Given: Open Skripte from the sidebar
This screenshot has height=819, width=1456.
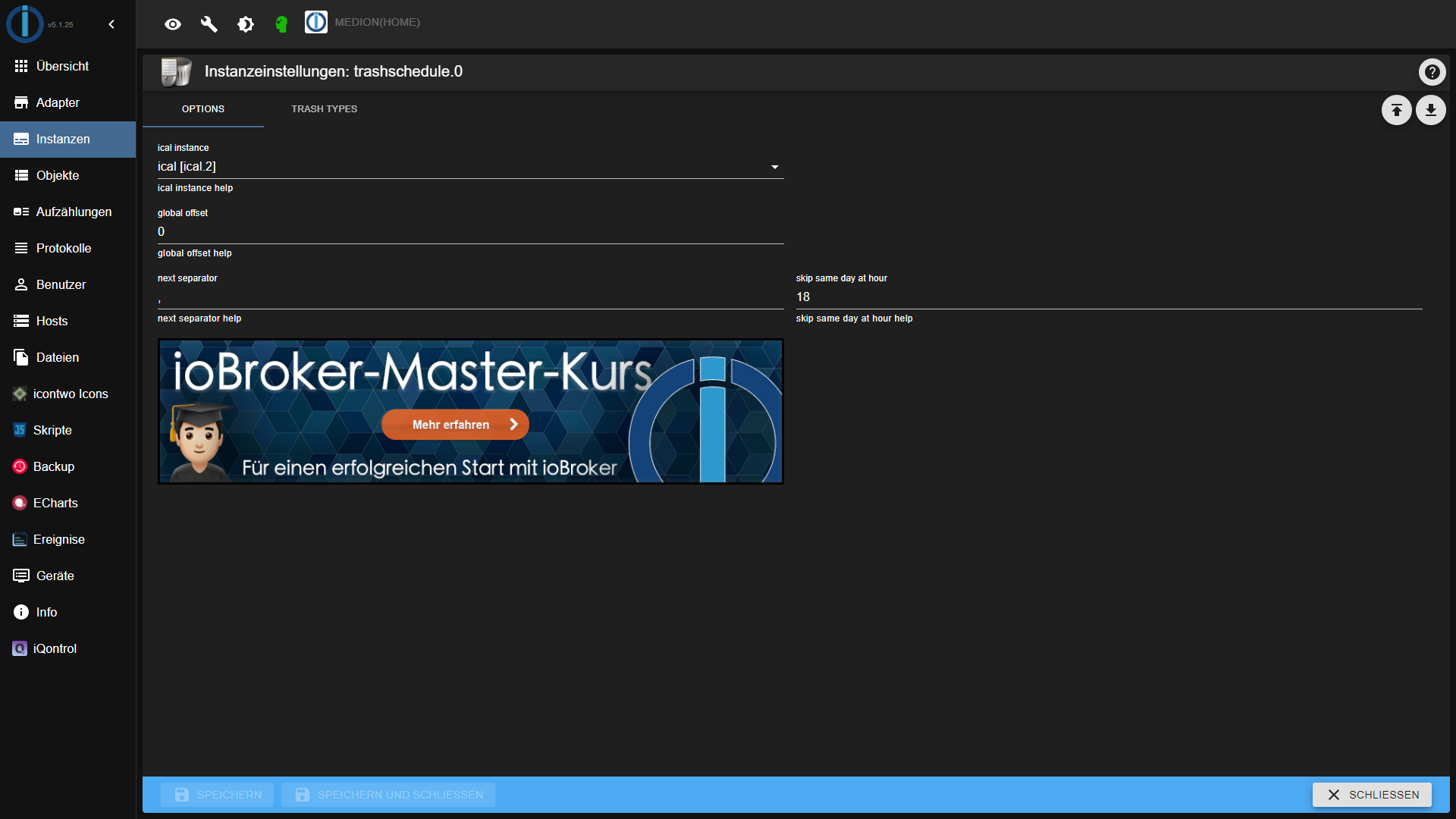Looking at the screenshot, I should pyautogui.click(x=52, y=430).
